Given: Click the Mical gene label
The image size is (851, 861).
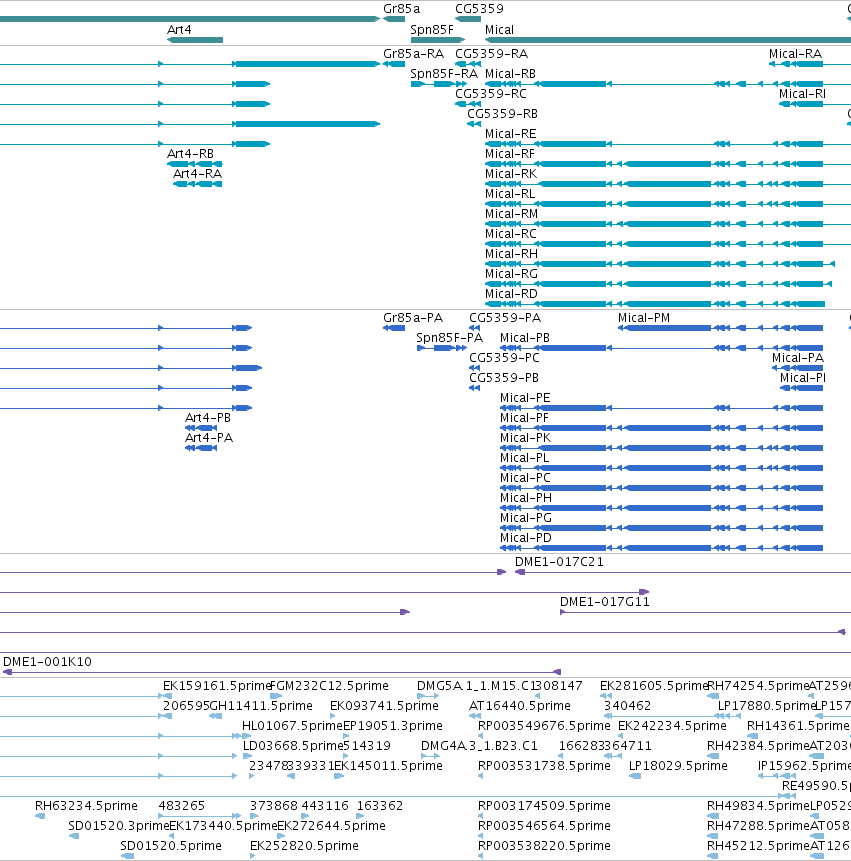Looking at the screenshot, I should pyautogui.click(x=500, y=30).
